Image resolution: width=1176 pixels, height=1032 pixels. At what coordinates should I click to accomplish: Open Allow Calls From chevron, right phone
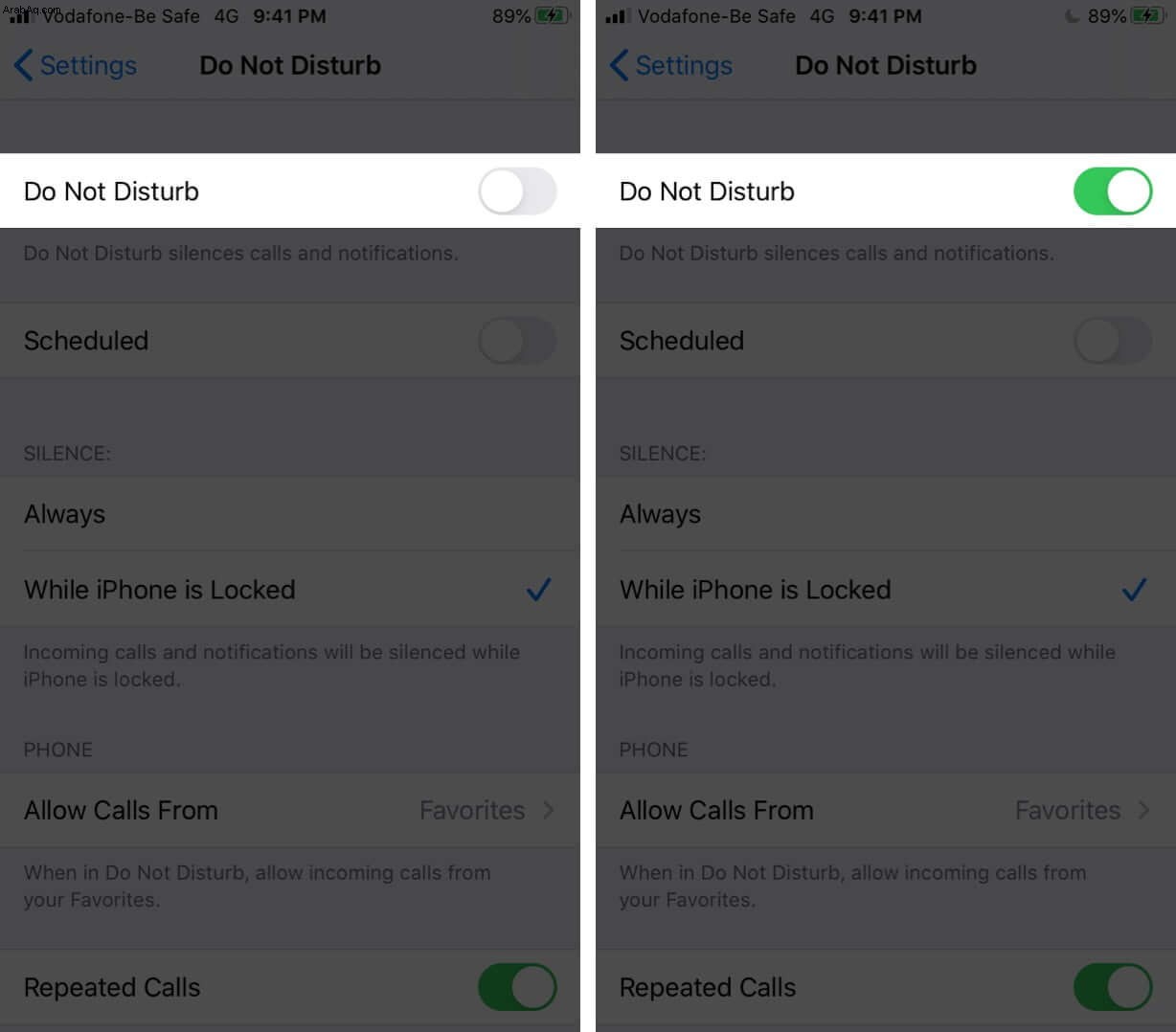1144,810
